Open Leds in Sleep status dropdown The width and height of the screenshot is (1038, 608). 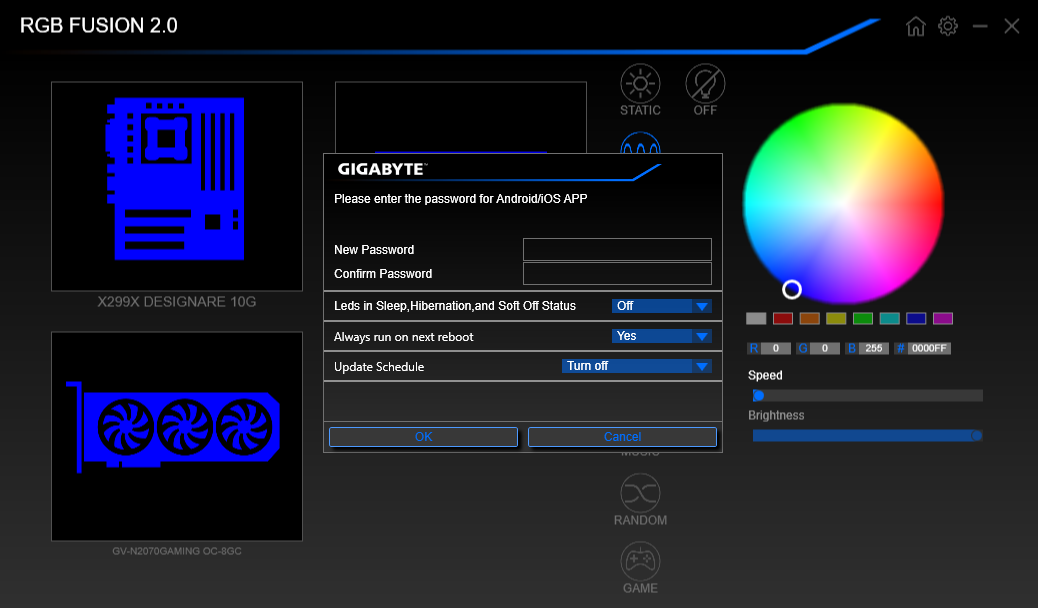point(661,306)
